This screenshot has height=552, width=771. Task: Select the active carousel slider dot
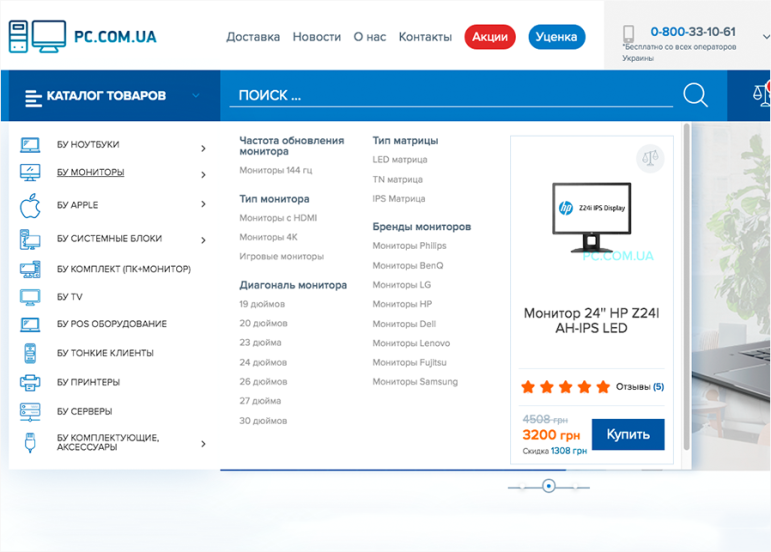pos(548,486)
